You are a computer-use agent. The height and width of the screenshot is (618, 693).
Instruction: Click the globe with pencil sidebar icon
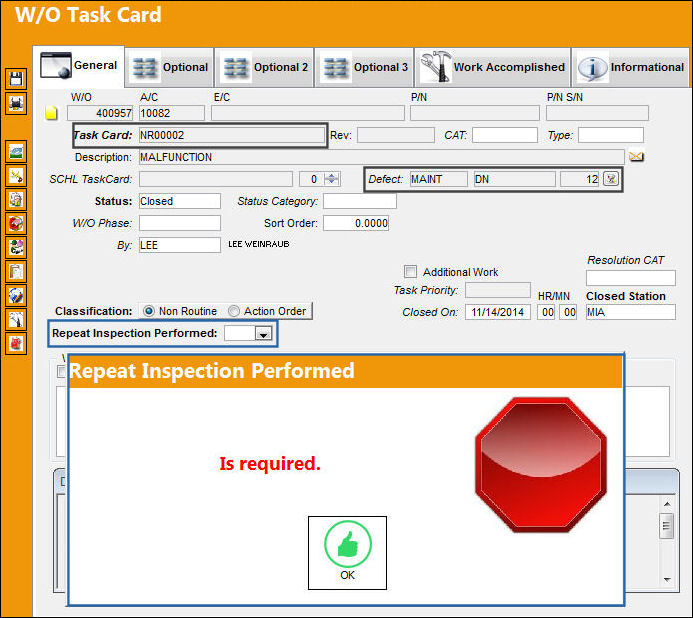(16, 295)
